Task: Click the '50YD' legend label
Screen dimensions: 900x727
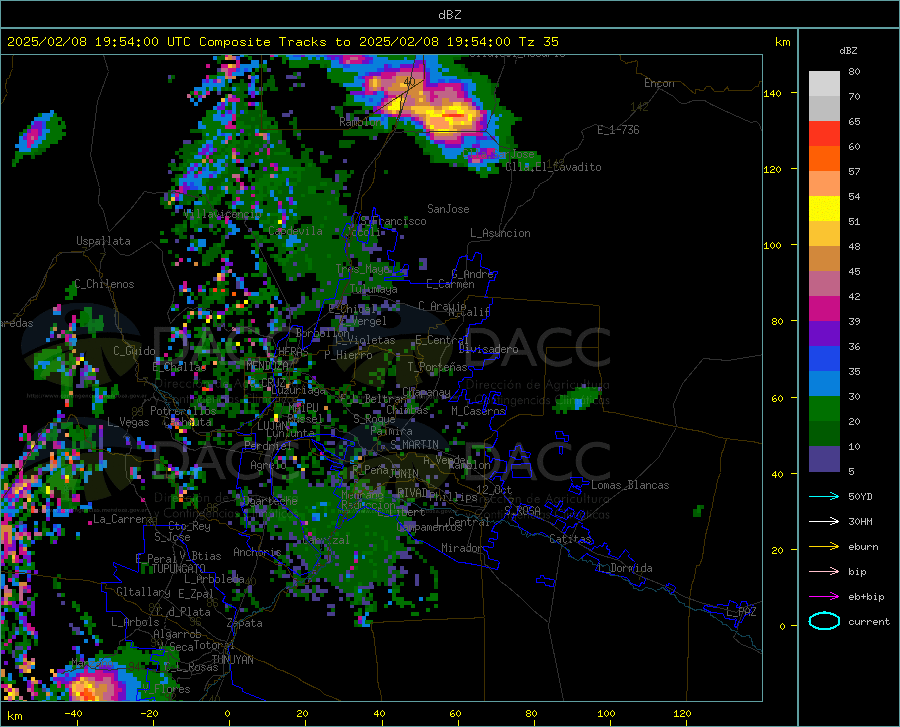Action: click(860, 496)
